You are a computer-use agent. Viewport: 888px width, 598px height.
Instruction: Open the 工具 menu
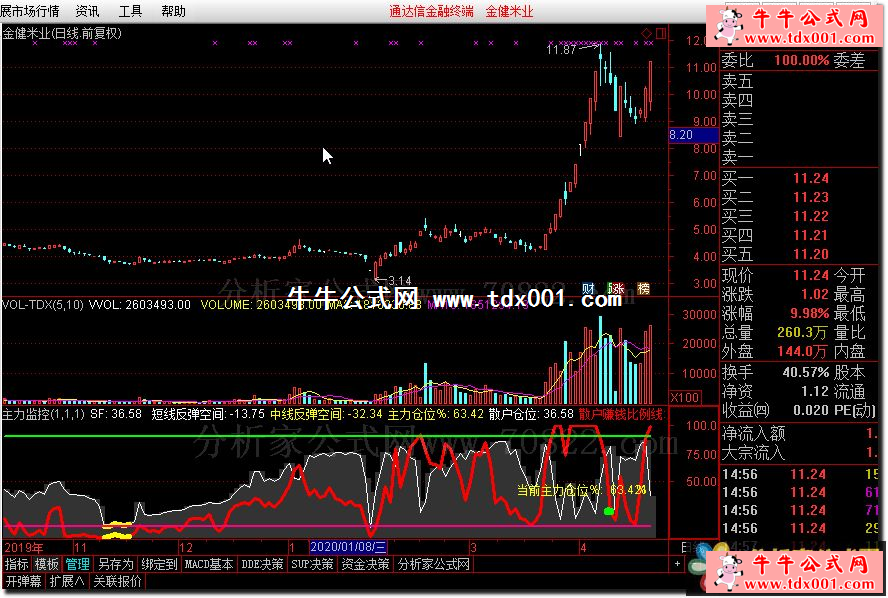[130, 11]
